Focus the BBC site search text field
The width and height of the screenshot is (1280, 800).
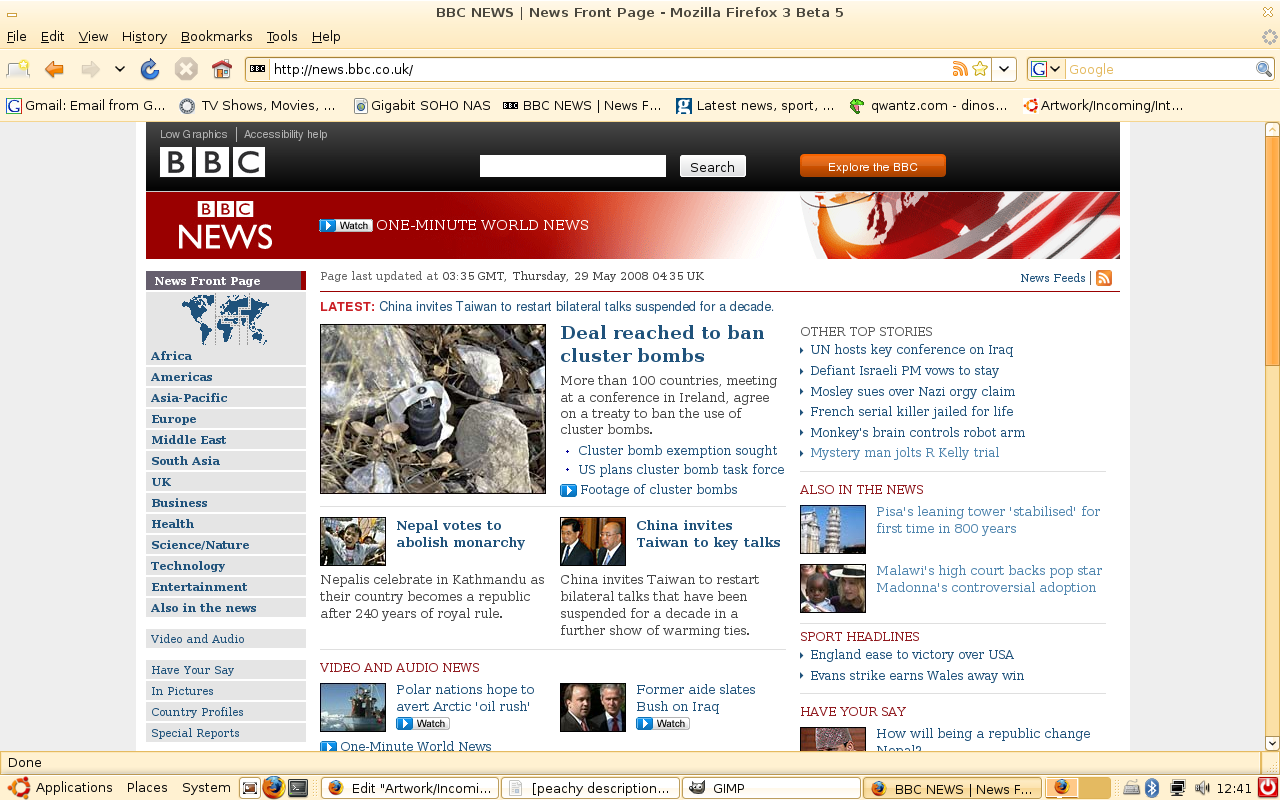573,166
